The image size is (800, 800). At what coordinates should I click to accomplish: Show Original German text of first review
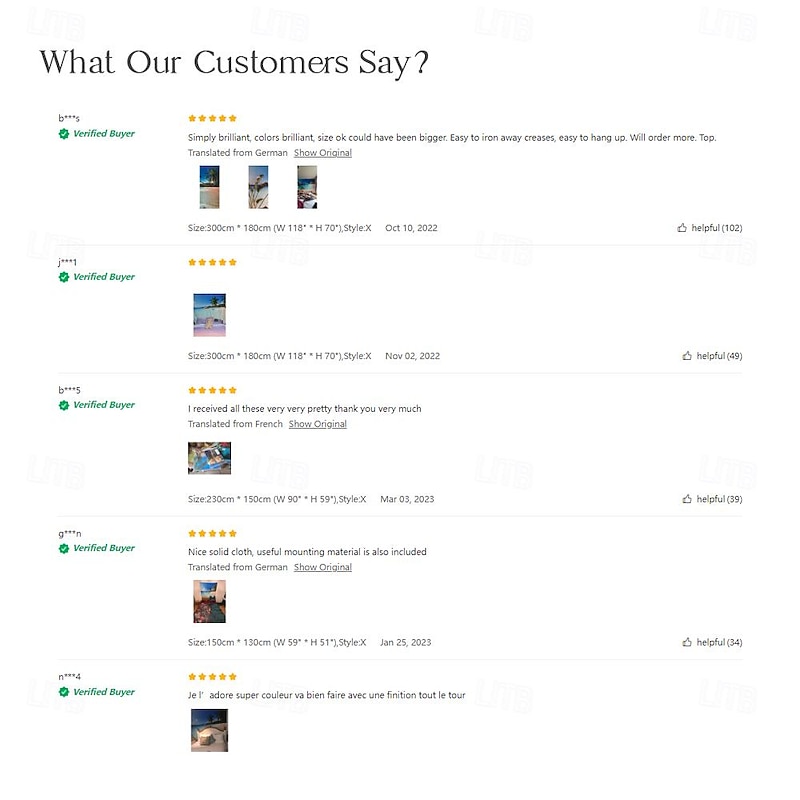point(322,153)
